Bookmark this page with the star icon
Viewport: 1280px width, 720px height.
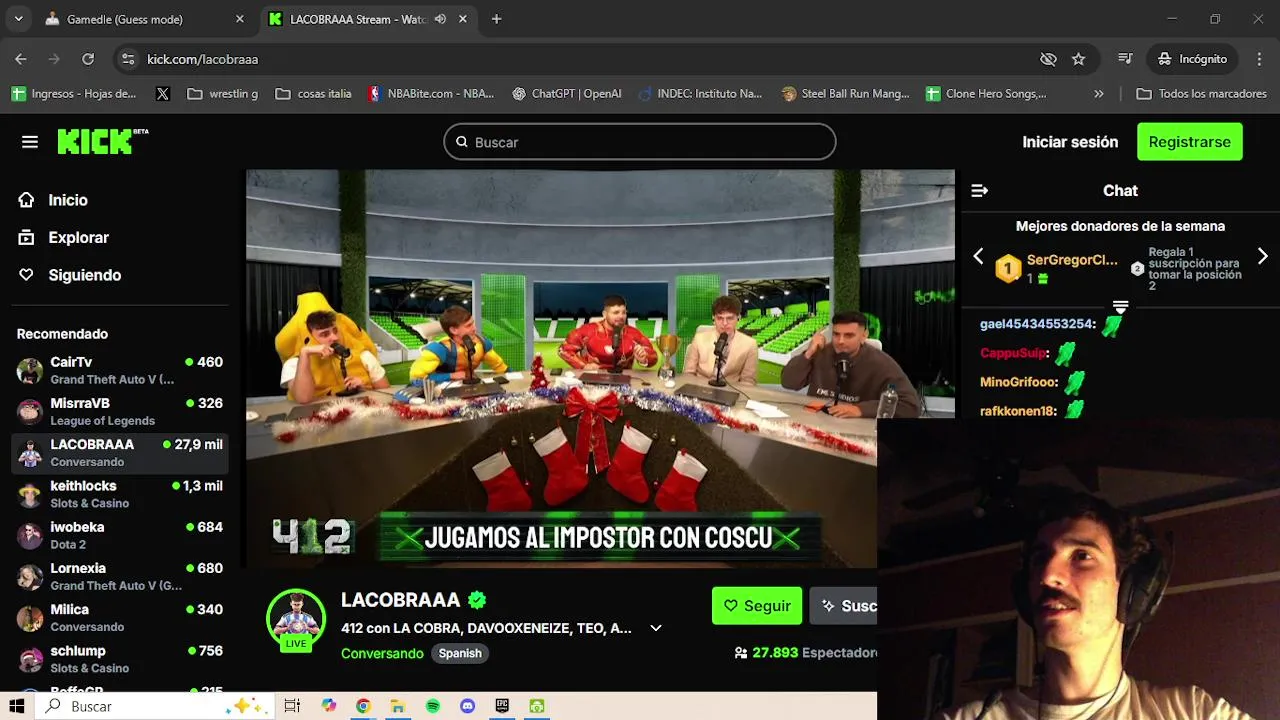[1078, 59]
